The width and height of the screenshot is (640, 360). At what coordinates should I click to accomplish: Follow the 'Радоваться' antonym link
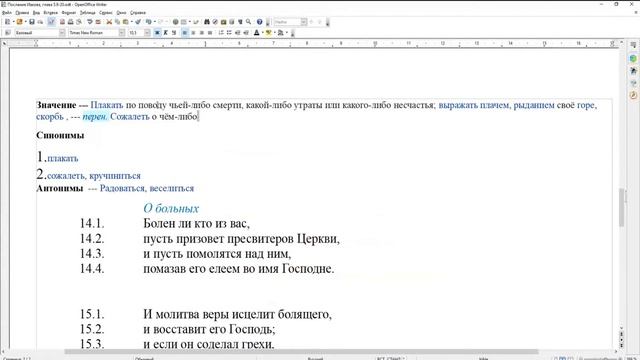click(x=122, y=188)
